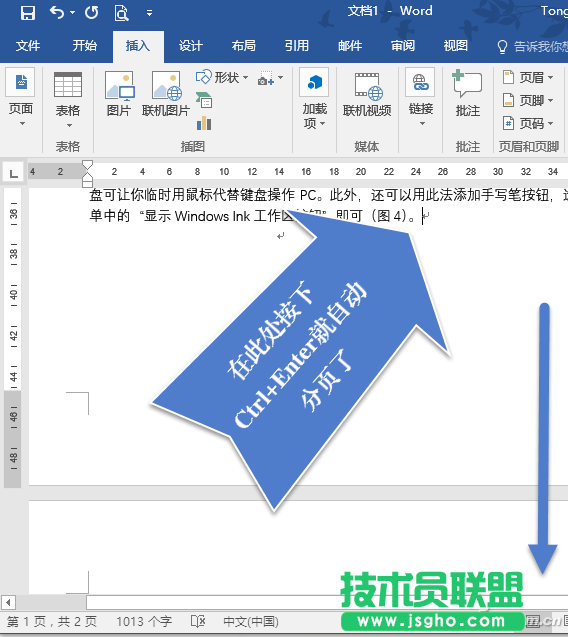Insert a chart using bar chart icon
The height and width of the screenshot is (637, 568).
(x=204, y=123)
